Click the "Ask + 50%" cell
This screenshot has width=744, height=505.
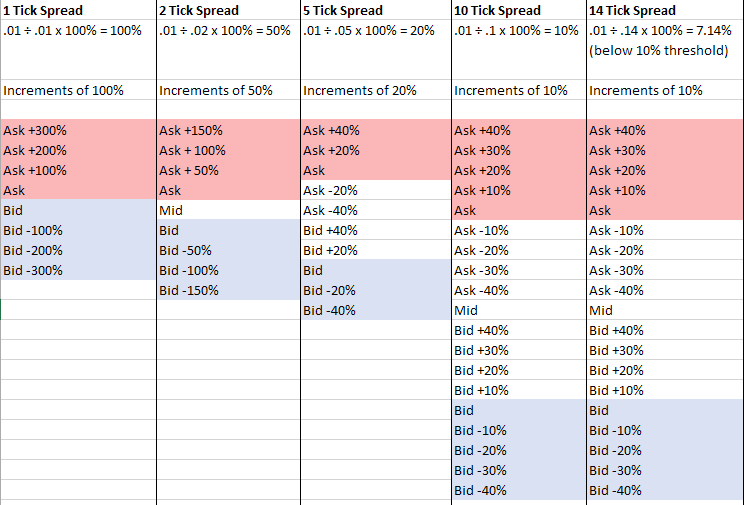[x=191, y=170]
